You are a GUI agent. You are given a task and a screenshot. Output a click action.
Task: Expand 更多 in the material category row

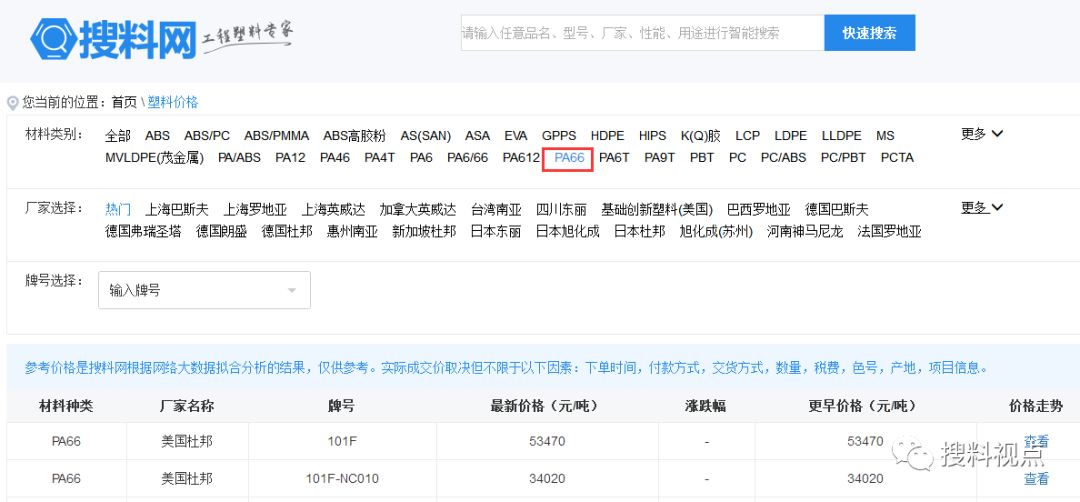982,134
